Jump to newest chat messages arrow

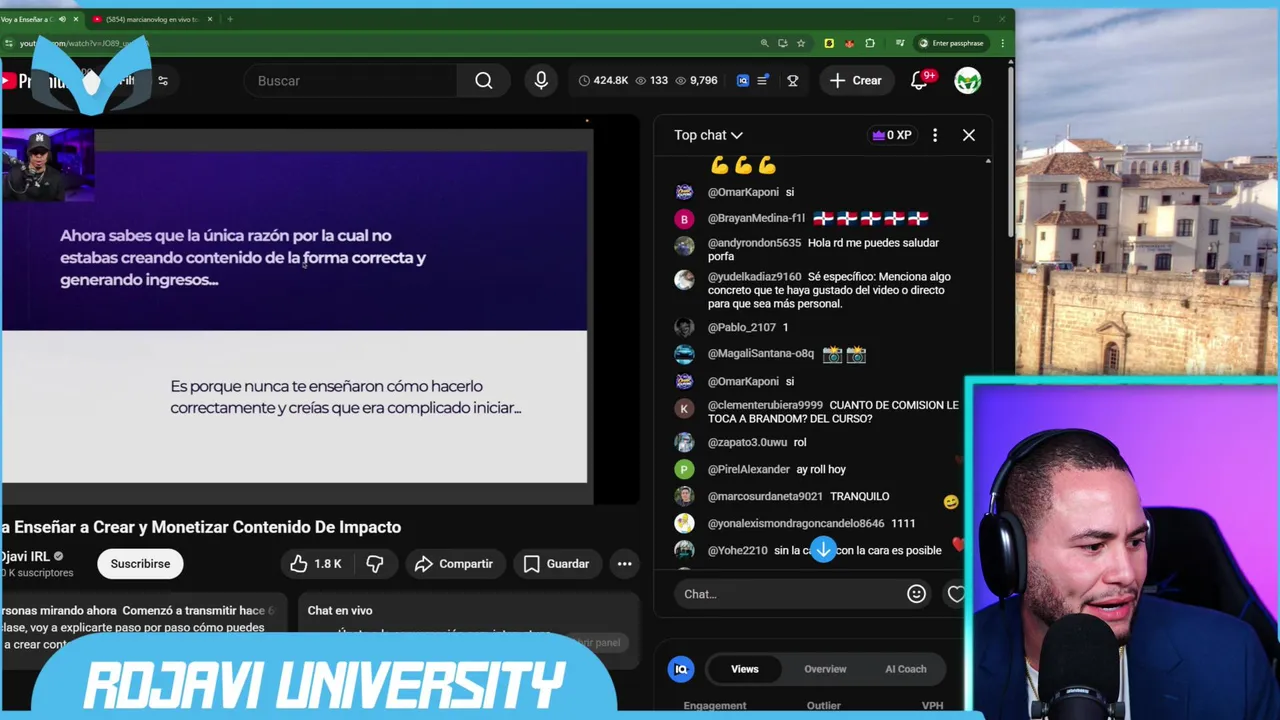823,550
